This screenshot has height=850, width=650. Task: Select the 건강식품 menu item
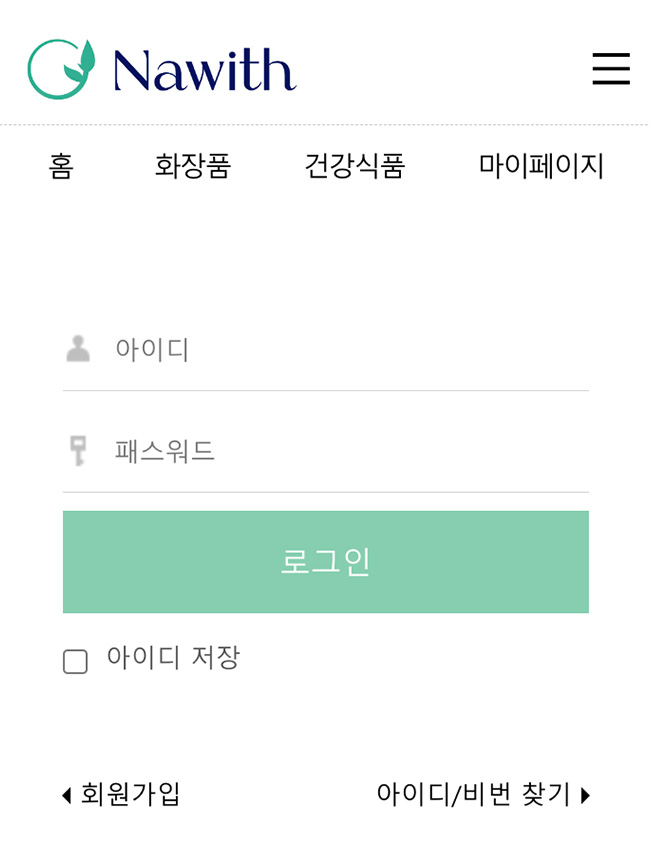coord(355,166)
